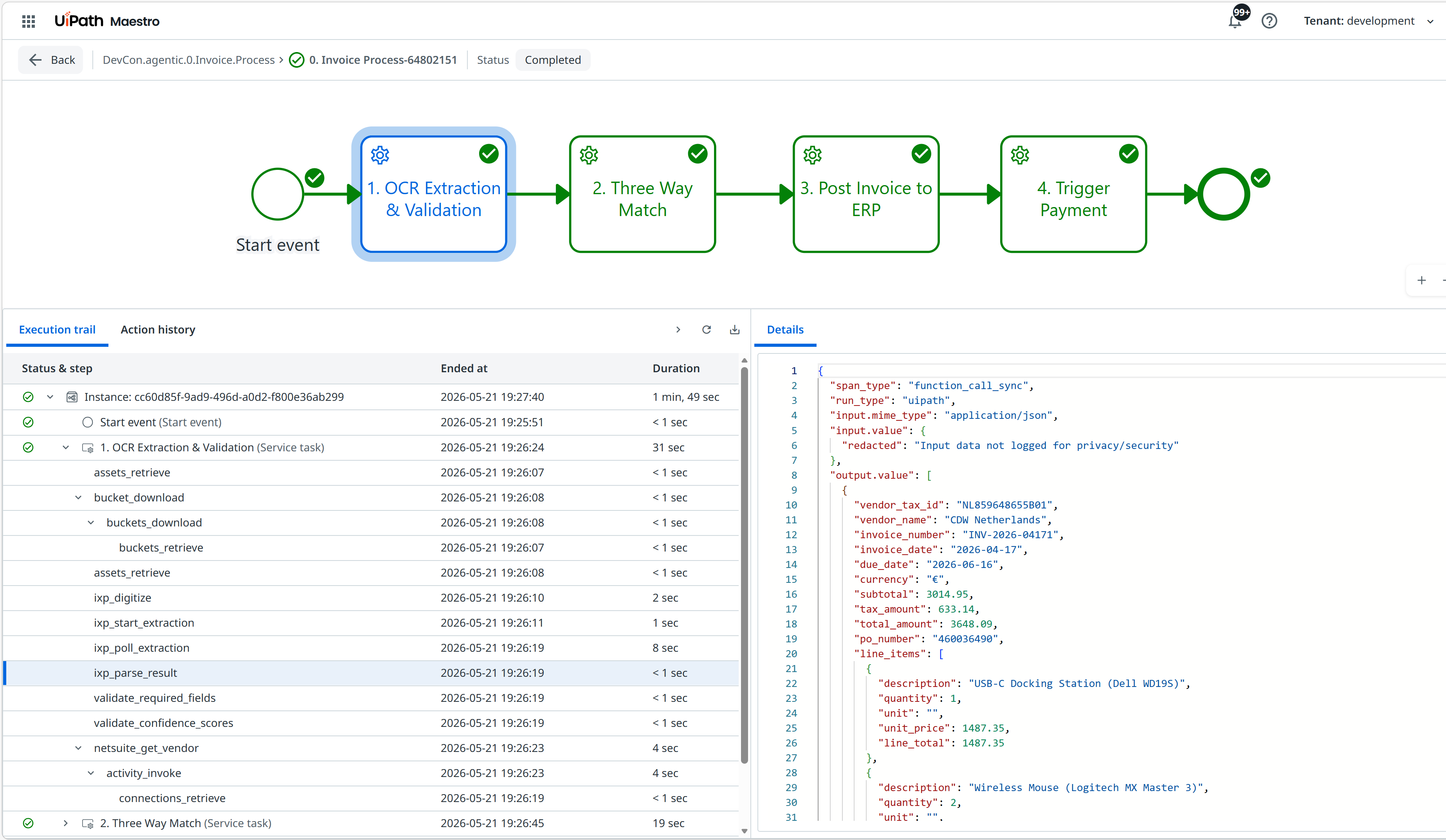
Task: Expand panel with right chevron icon
Action: (x=678, y=329)
